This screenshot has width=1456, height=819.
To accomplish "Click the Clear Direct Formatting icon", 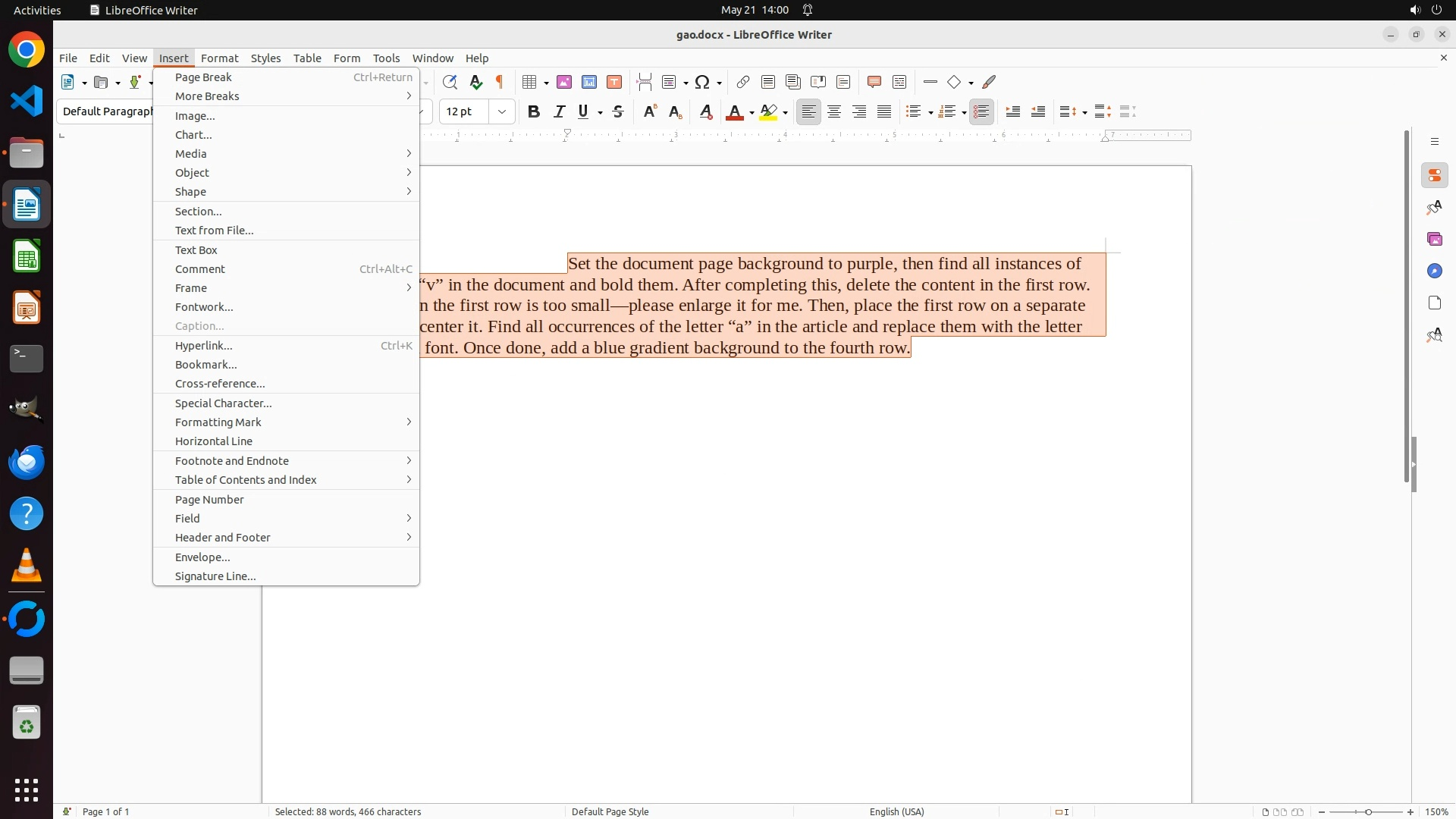I will coord(706,112).
